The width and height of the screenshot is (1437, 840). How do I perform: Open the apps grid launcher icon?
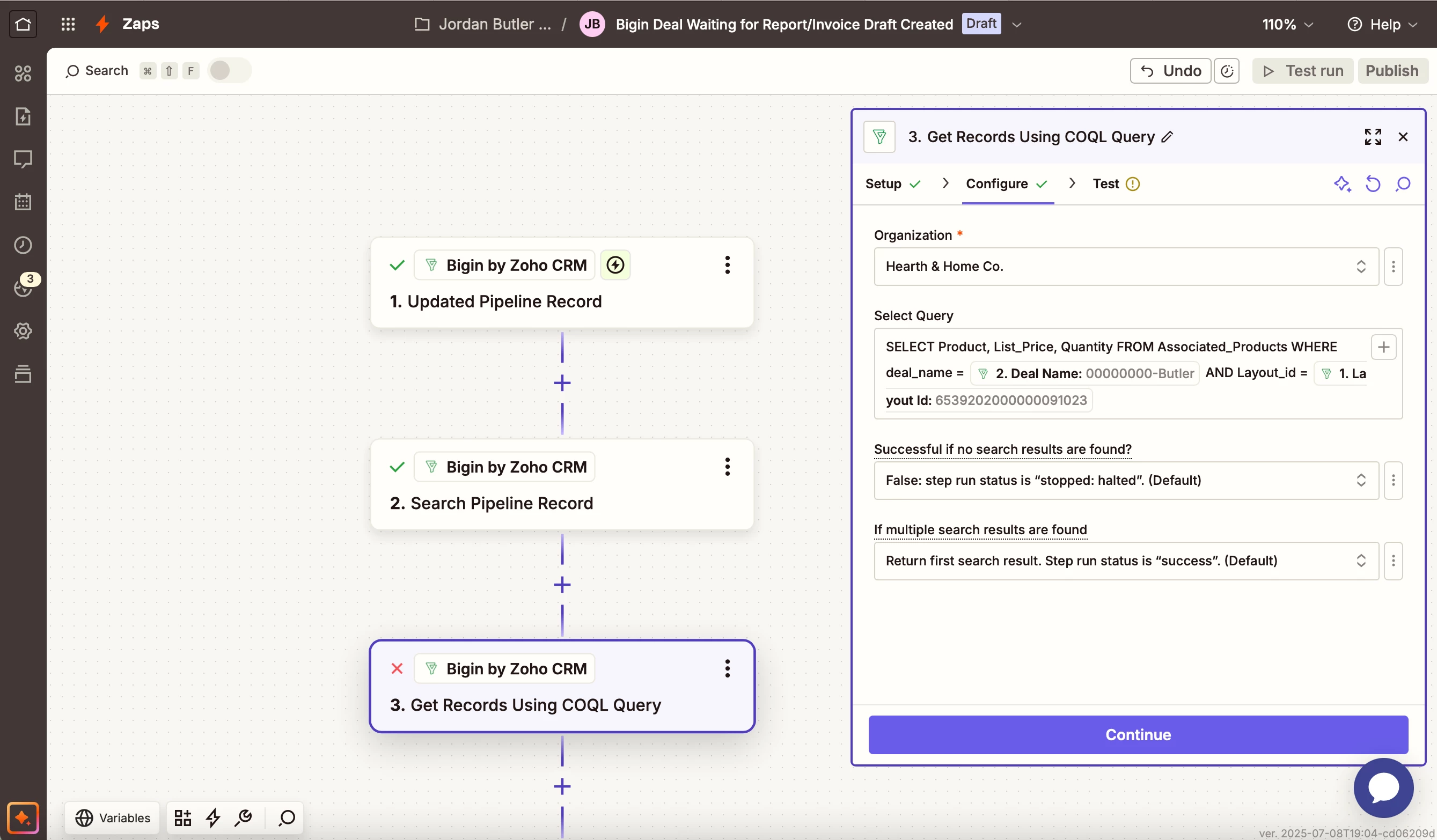tap(68, 24)
